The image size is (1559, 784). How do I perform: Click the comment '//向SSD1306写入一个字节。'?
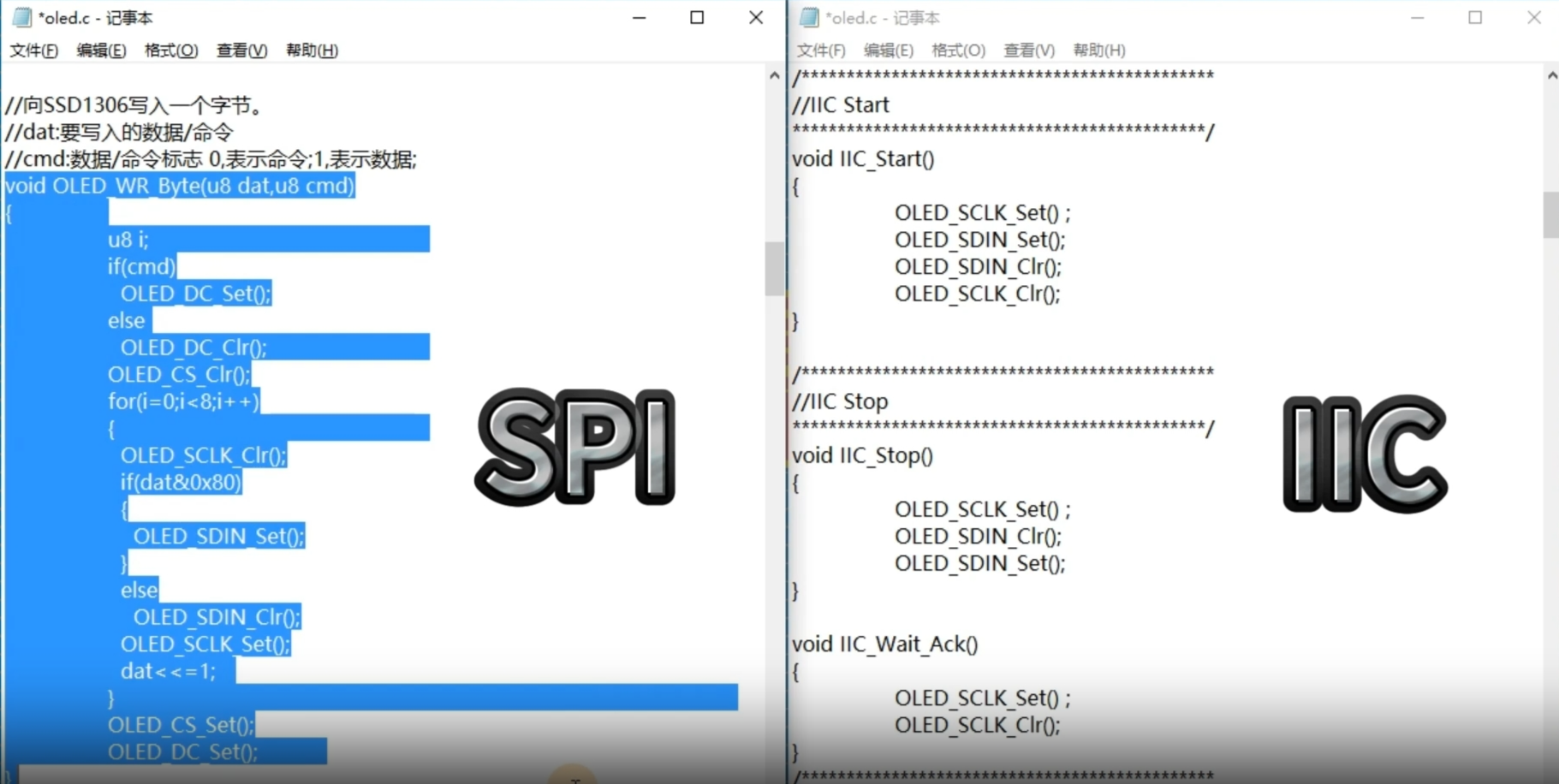click(137, 105)
